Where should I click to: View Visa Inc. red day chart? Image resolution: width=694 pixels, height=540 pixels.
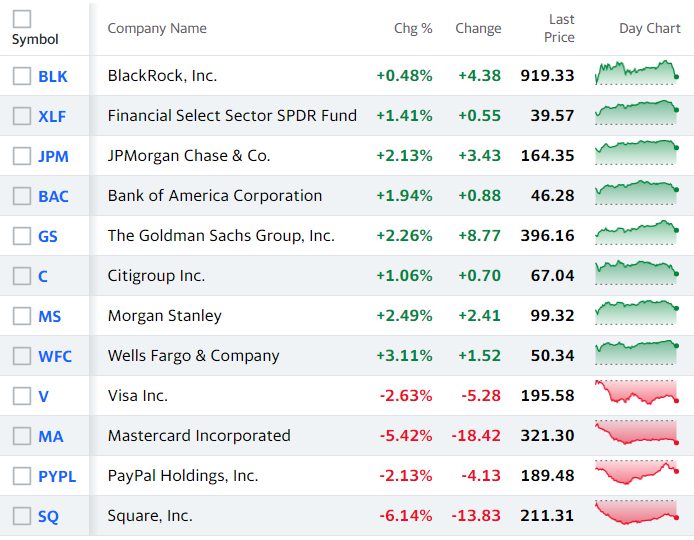pos(636,392)
